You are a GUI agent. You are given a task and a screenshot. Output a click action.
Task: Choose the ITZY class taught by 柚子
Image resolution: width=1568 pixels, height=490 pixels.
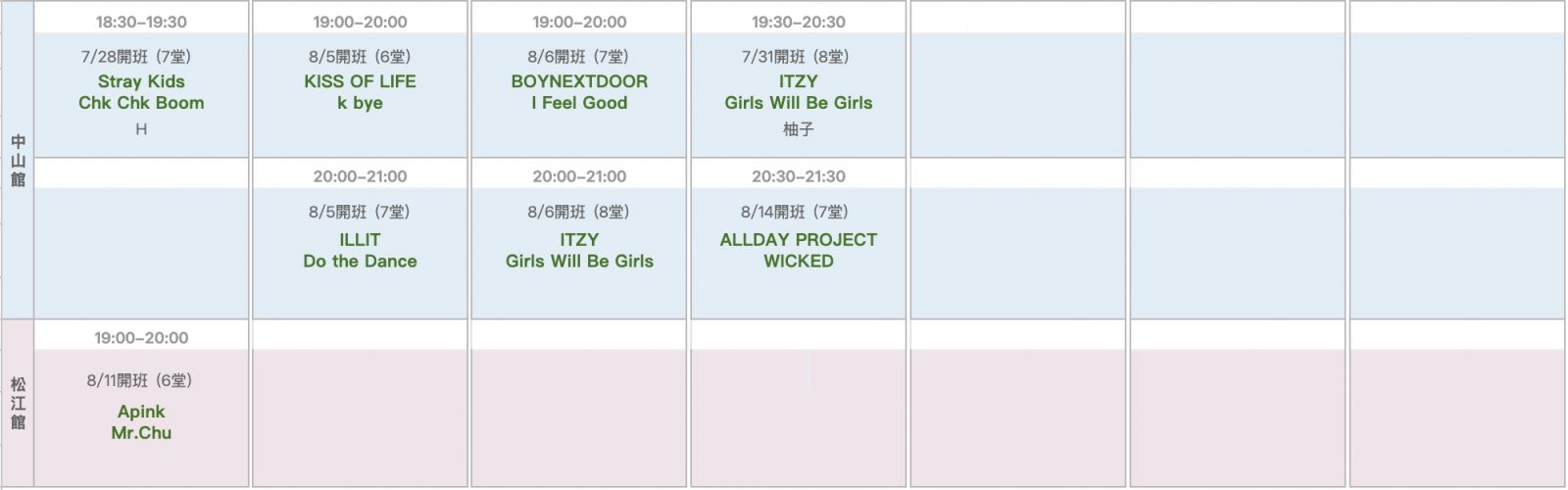click(799, 92)
